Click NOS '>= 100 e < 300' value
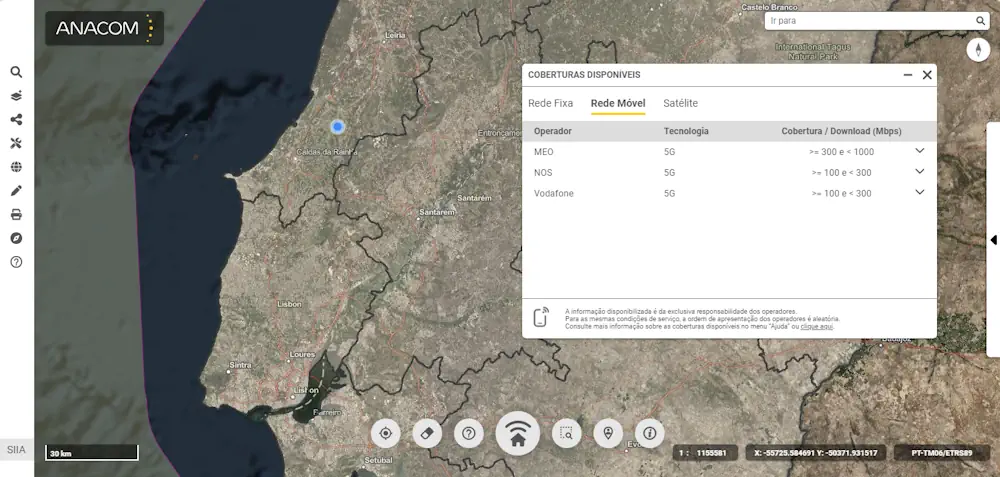1000x477 pixels. (841, 173)
